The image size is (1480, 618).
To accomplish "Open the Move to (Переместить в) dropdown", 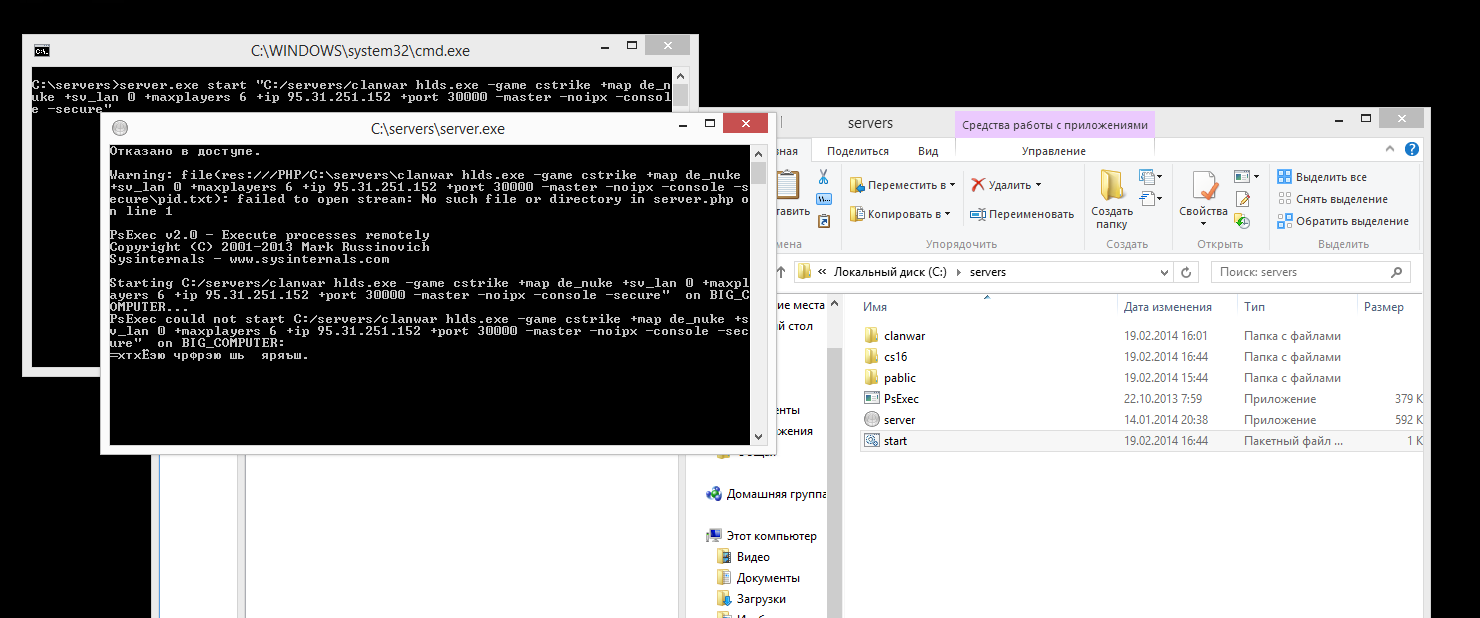I will coord(902,185).
